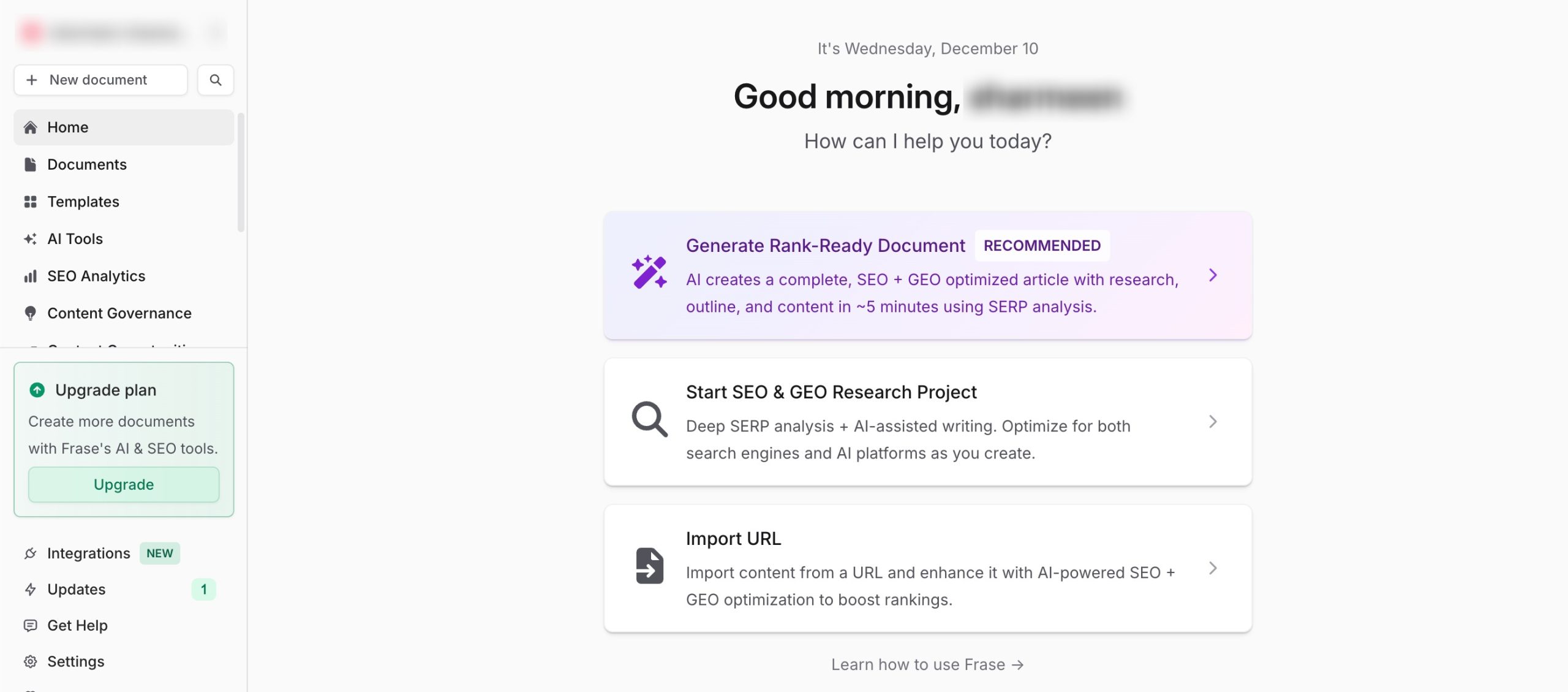
Task: Select the Integrations plug icon
Action: pyautogui.click(x=31, y=553)
